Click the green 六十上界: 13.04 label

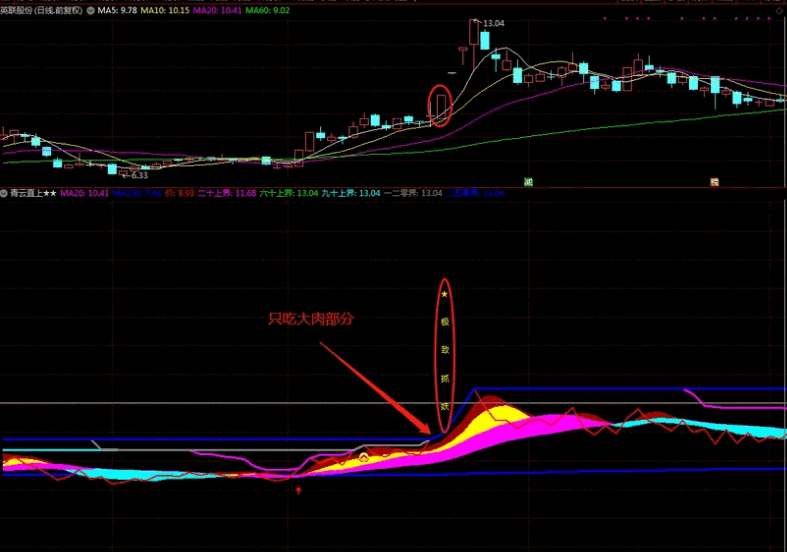click(x=289, y=193)
